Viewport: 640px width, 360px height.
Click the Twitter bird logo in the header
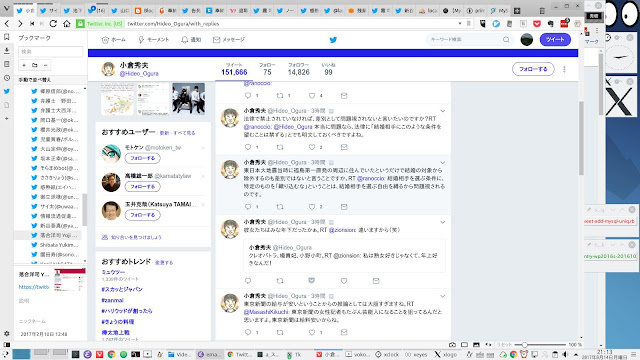coord(333,40)
